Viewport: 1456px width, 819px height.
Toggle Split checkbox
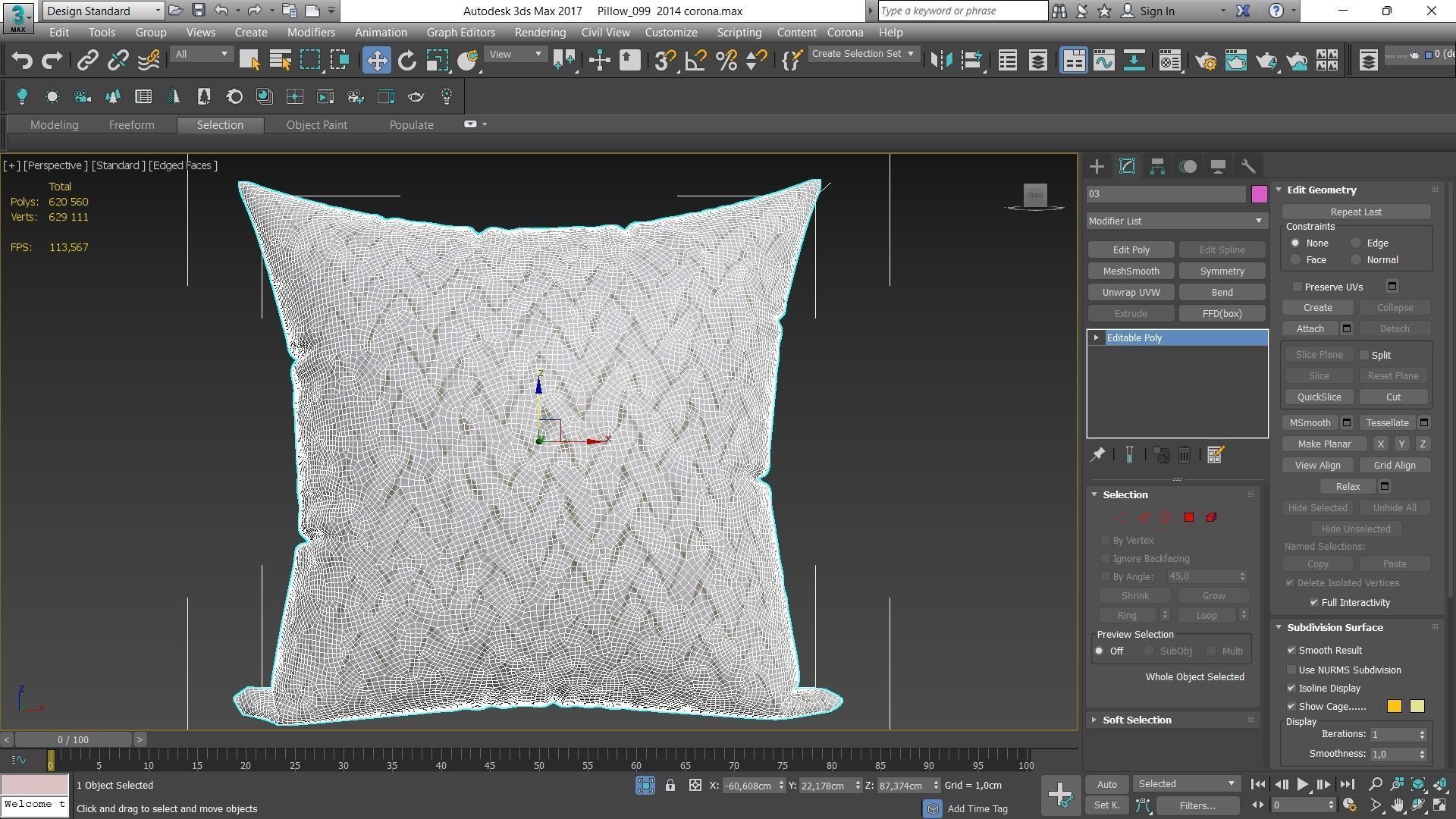(x=1364, y=355)
